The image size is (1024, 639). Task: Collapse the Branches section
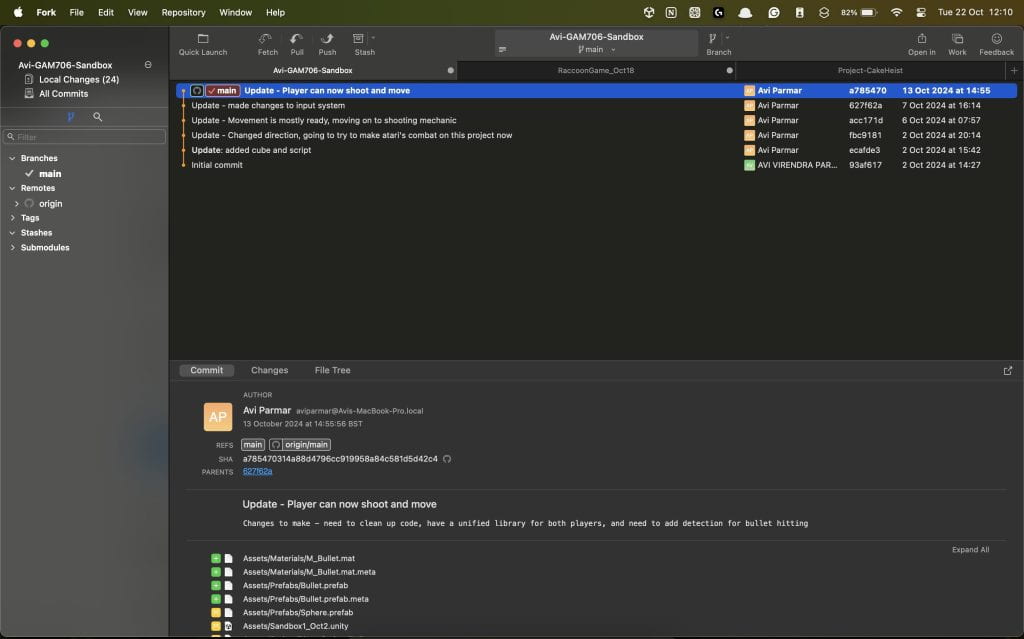point(12,158)
